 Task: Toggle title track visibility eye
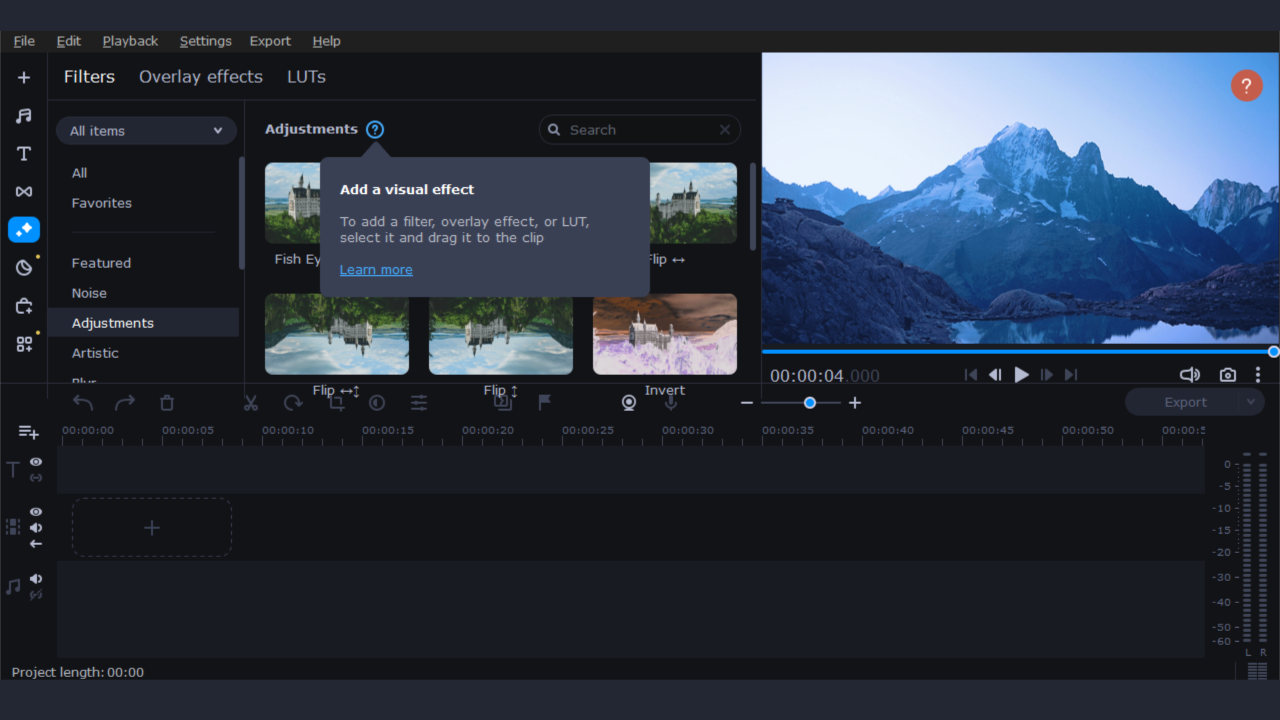click(36, 462)
